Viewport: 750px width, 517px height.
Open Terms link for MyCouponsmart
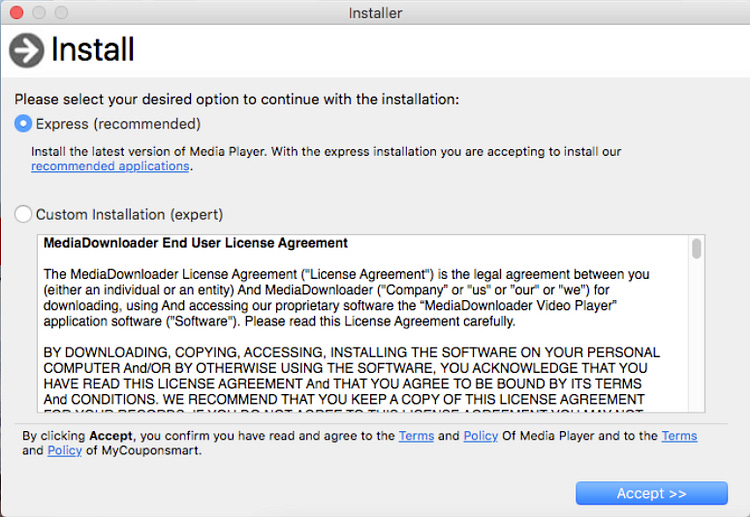tap(679, 436)
